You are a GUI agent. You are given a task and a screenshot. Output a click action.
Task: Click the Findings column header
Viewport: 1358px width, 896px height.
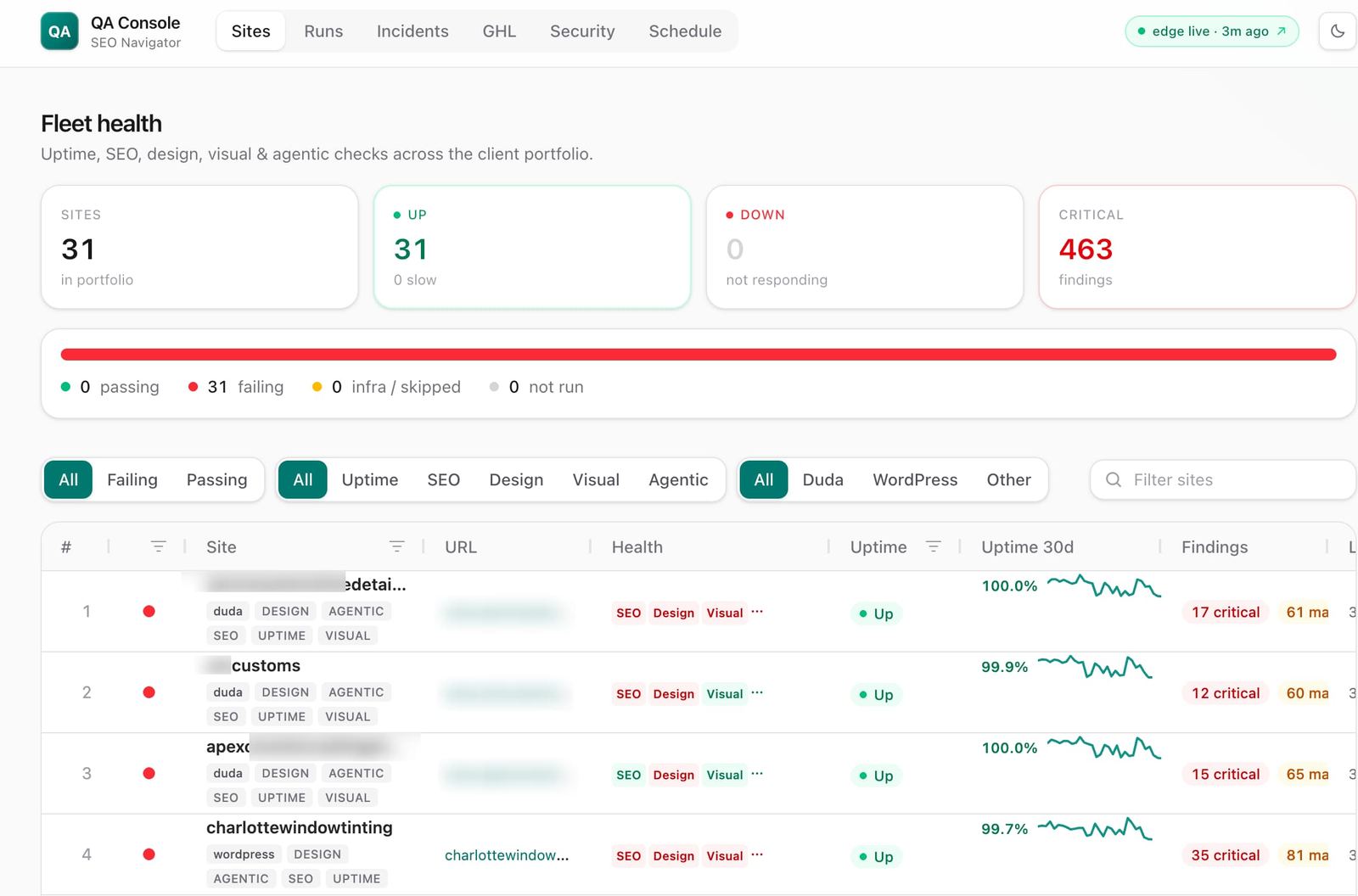pos(1215,547)
